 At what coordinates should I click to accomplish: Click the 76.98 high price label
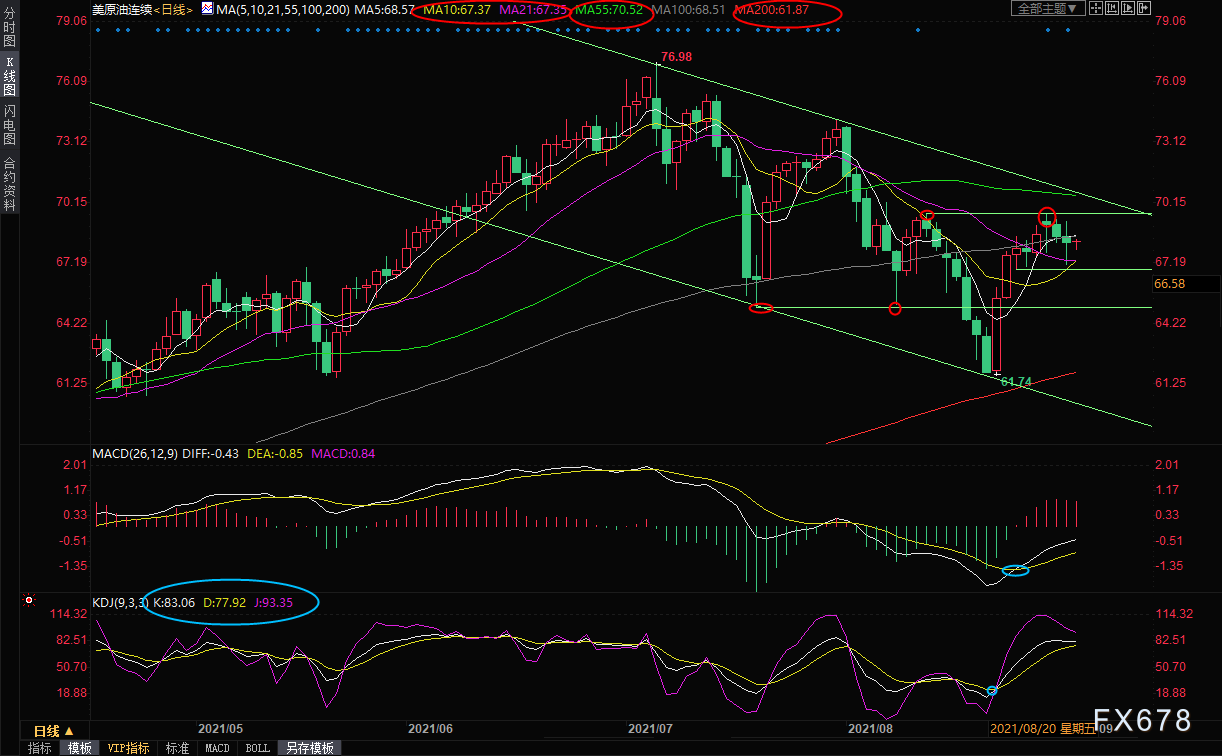pos(676,57)
